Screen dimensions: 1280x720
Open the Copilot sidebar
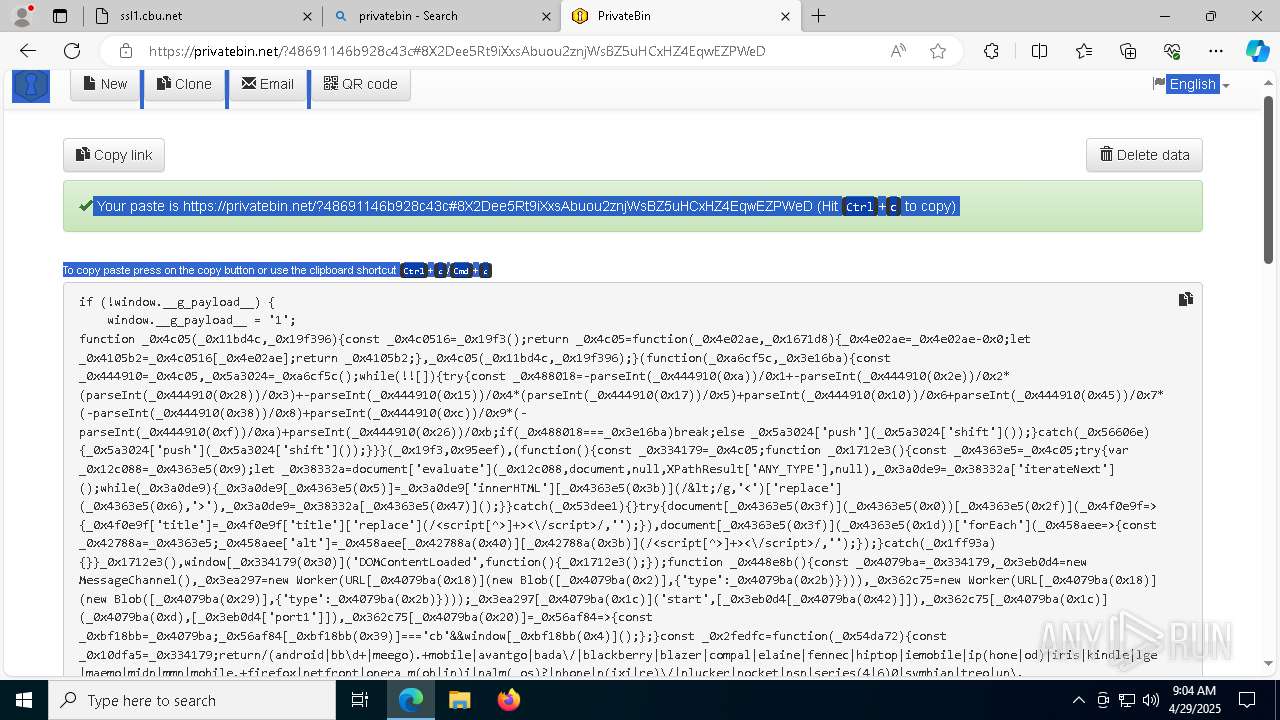(1257, 51)
